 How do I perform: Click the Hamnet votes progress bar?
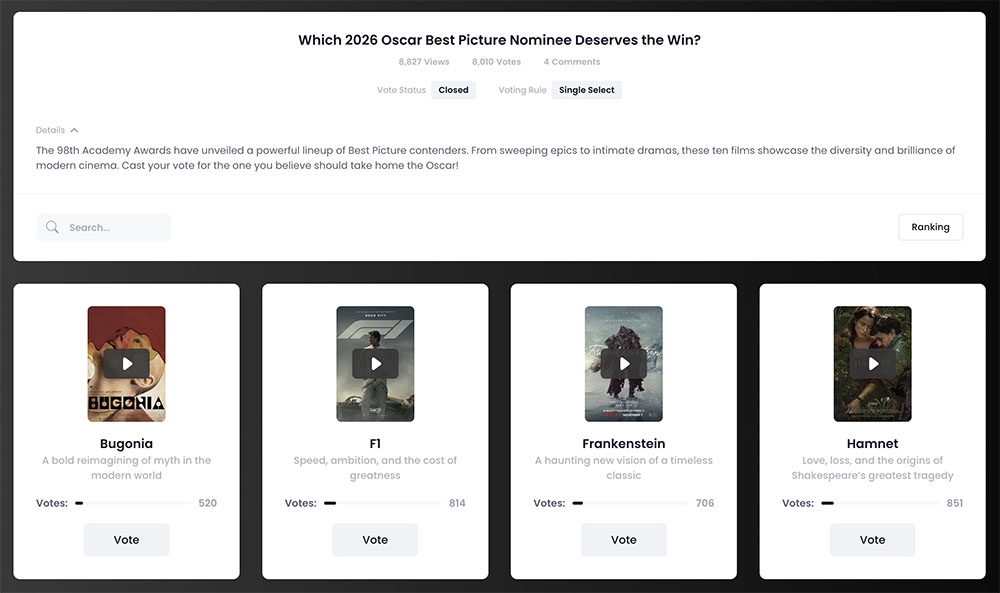click(x=880, y=503)
